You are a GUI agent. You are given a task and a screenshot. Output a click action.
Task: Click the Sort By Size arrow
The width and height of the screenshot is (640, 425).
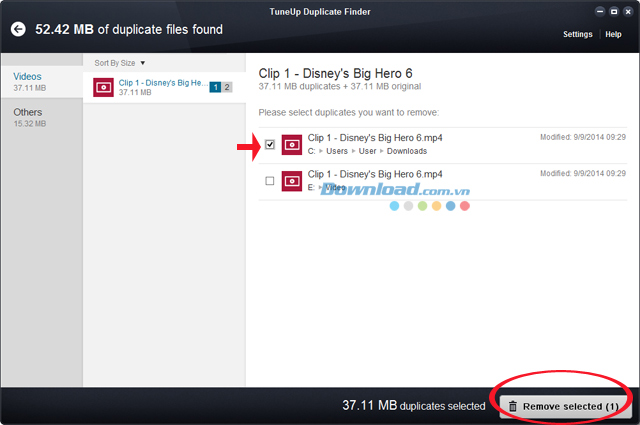tap(143, 62)
